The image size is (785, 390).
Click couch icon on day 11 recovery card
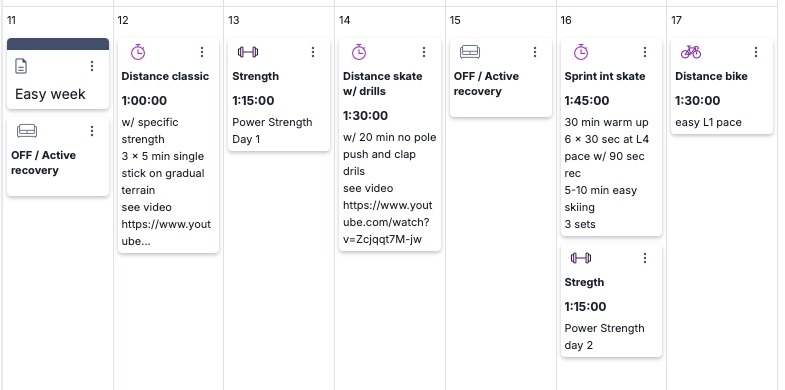click(x=27, y=131)
